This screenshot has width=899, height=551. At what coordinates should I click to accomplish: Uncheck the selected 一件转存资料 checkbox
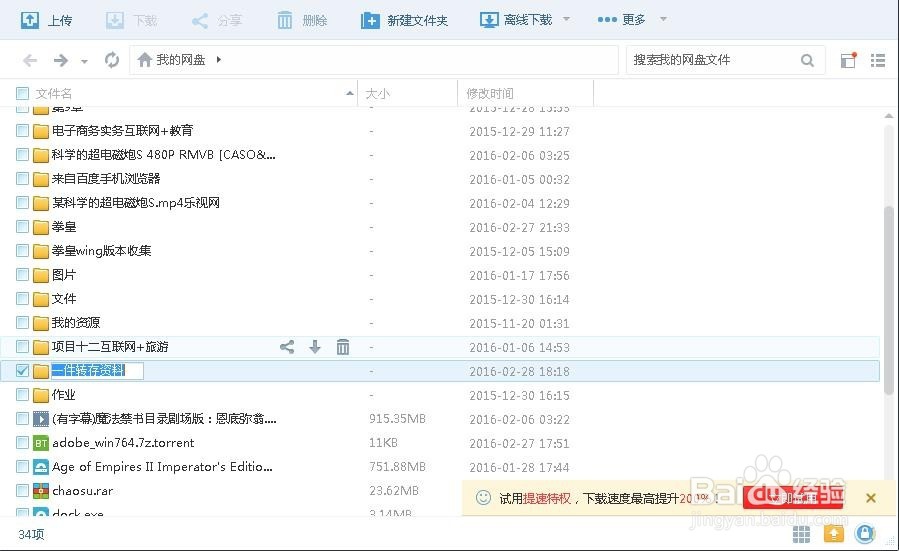click(x=22, y=370)
